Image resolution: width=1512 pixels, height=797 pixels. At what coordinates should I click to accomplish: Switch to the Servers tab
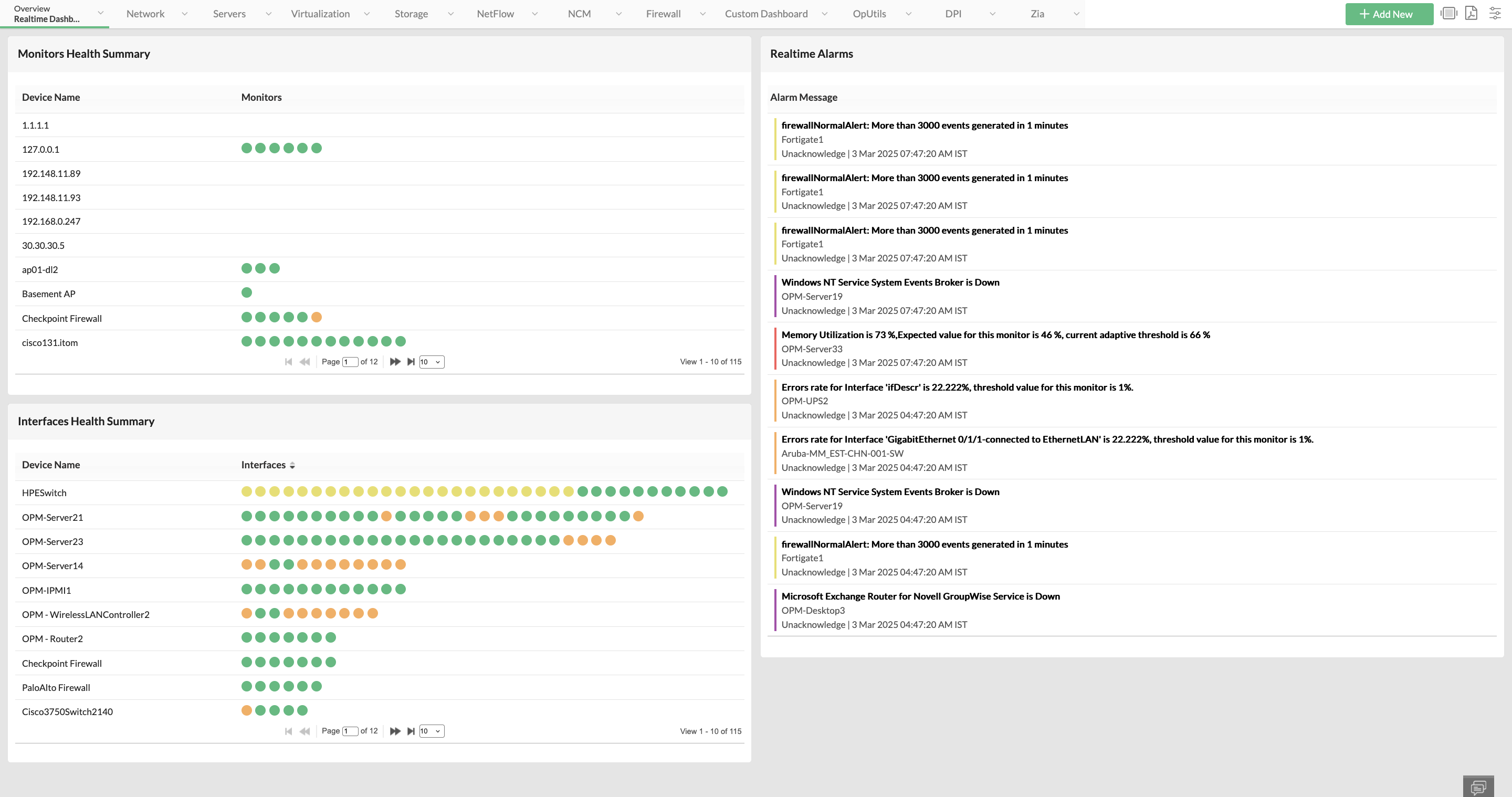pyautogui.click(x=229, y=14)
